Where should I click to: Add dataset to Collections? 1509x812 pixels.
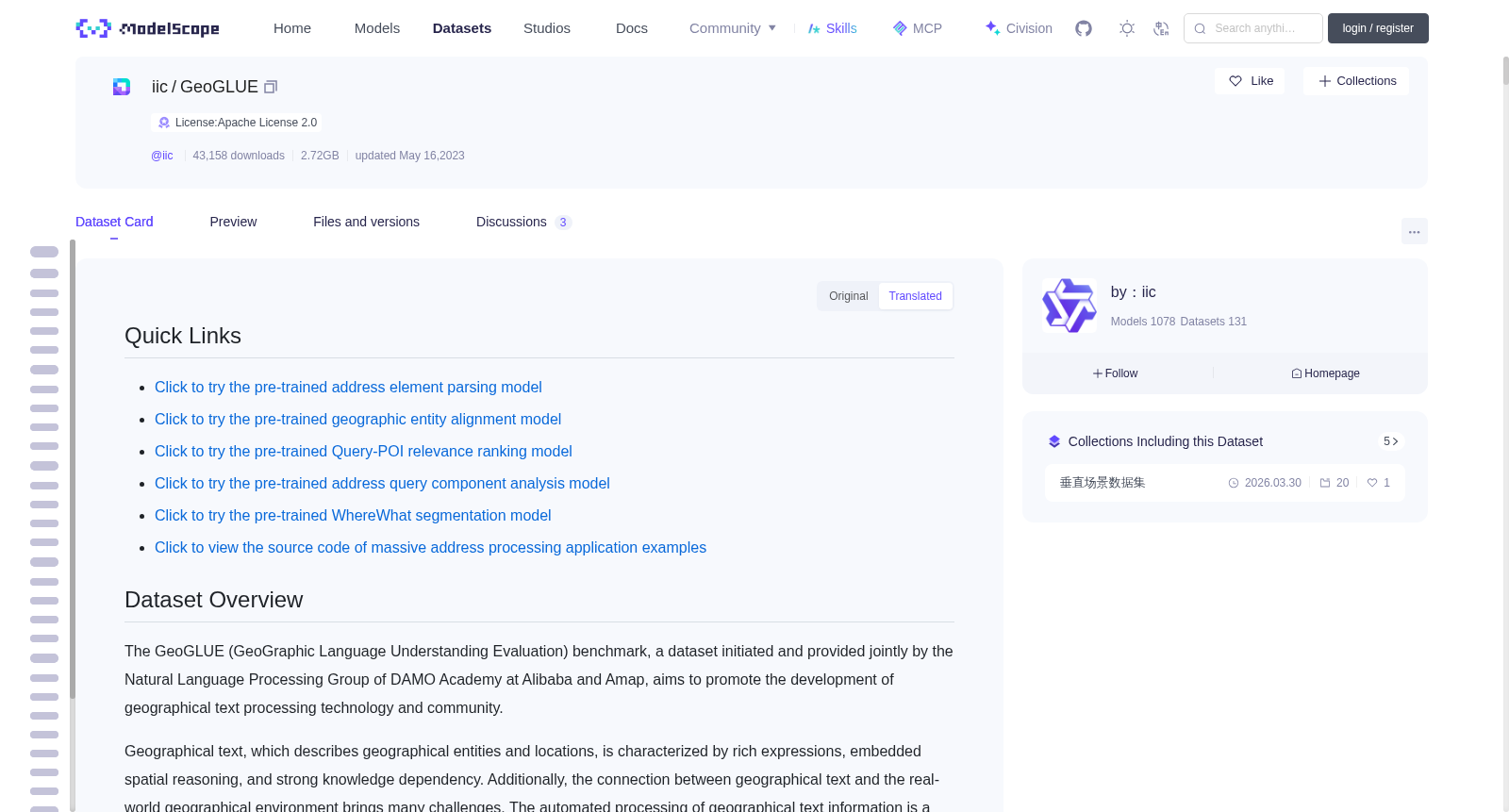coord(1356,81)
